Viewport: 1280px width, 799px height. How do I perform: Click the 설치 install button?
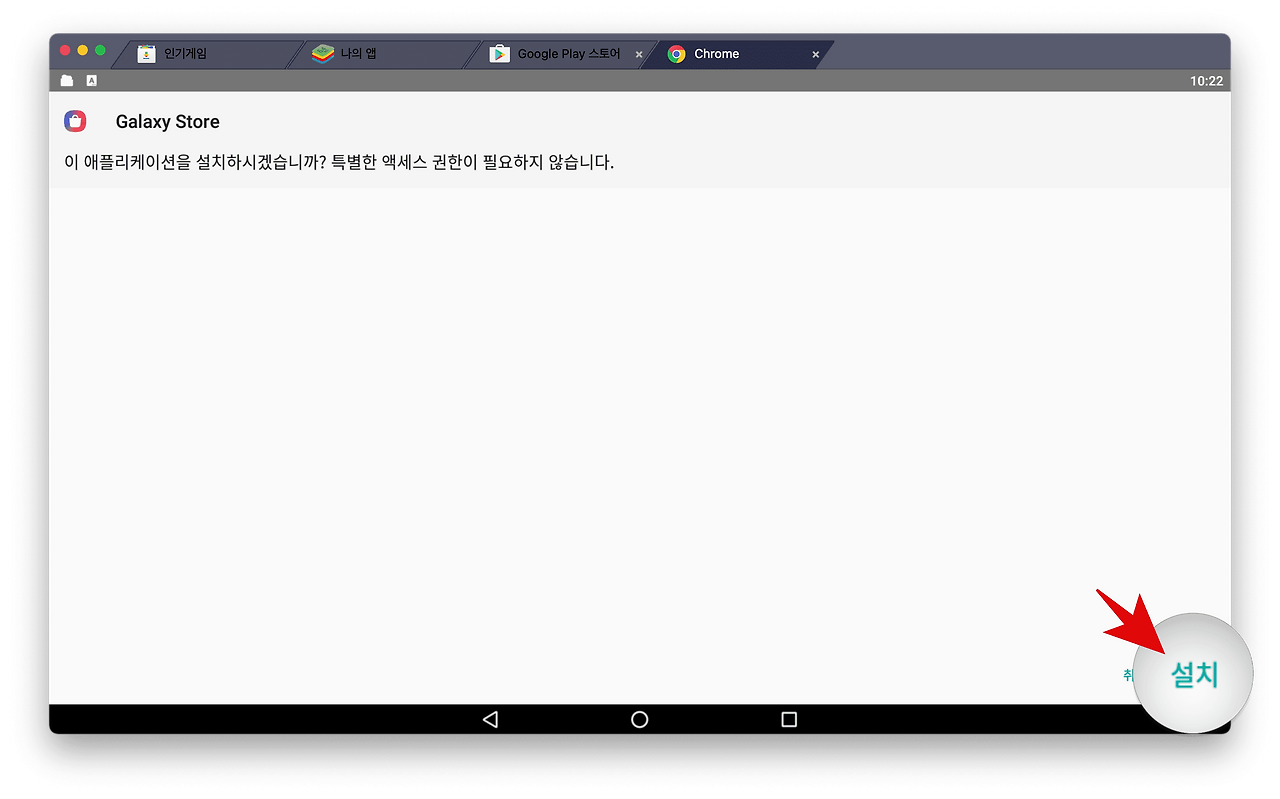(x=1195, y=675)
